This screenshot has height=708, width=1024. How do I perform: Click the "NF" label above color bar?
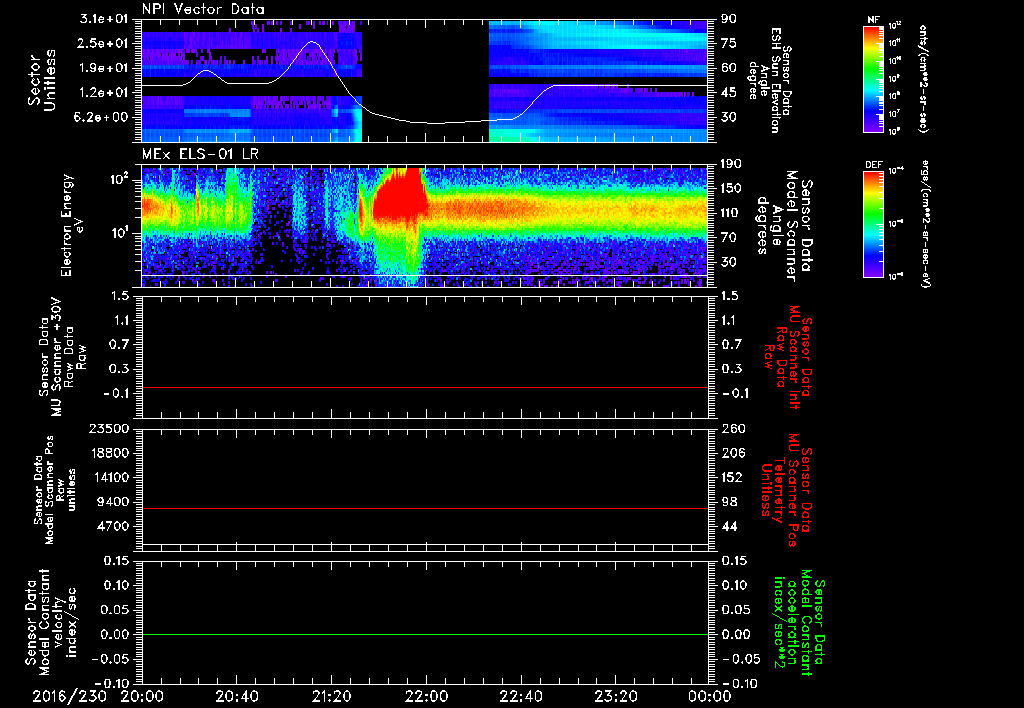tap(874, 20)
